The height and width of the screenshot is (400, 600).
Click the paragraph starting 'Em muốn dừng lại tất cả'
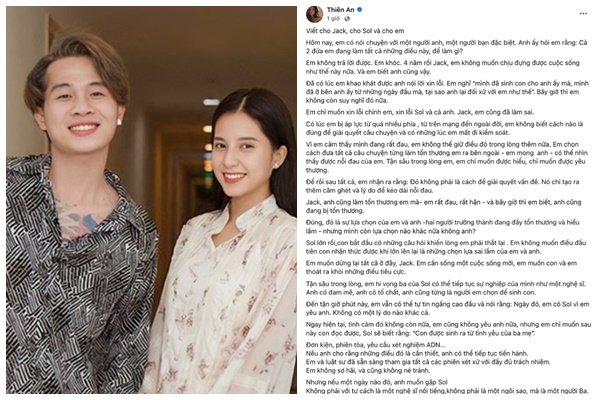[x=441, y=268]
